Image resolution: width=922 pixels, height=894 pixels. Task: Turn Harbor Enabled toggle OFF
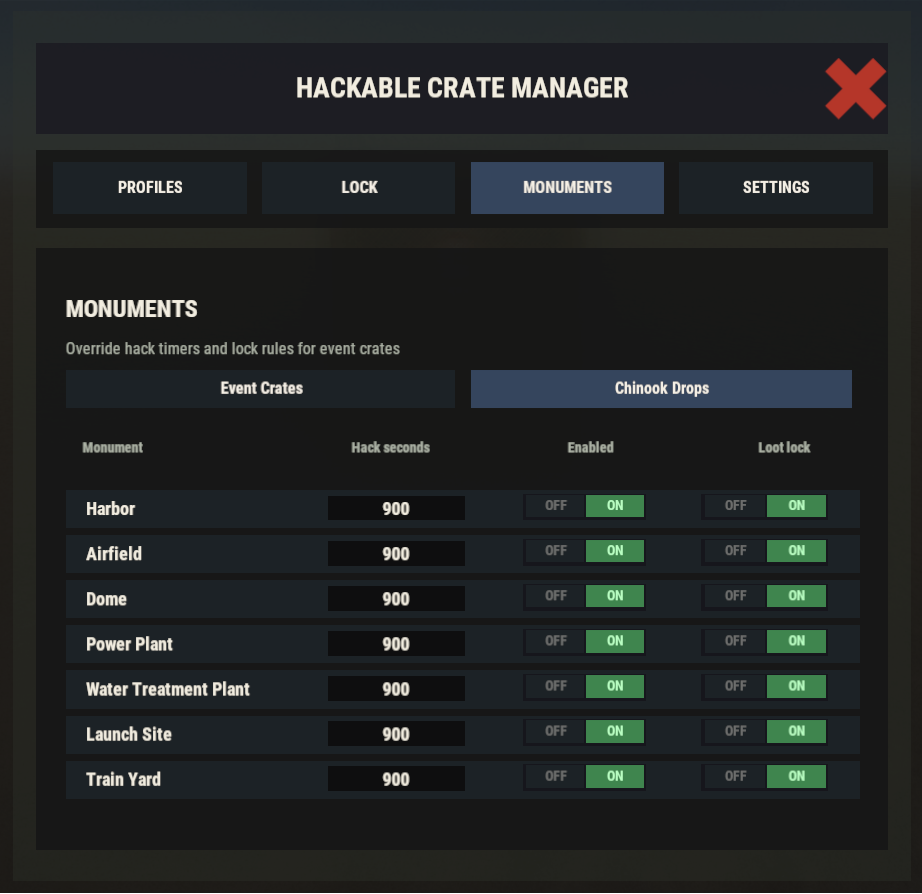tap(556, 506)
